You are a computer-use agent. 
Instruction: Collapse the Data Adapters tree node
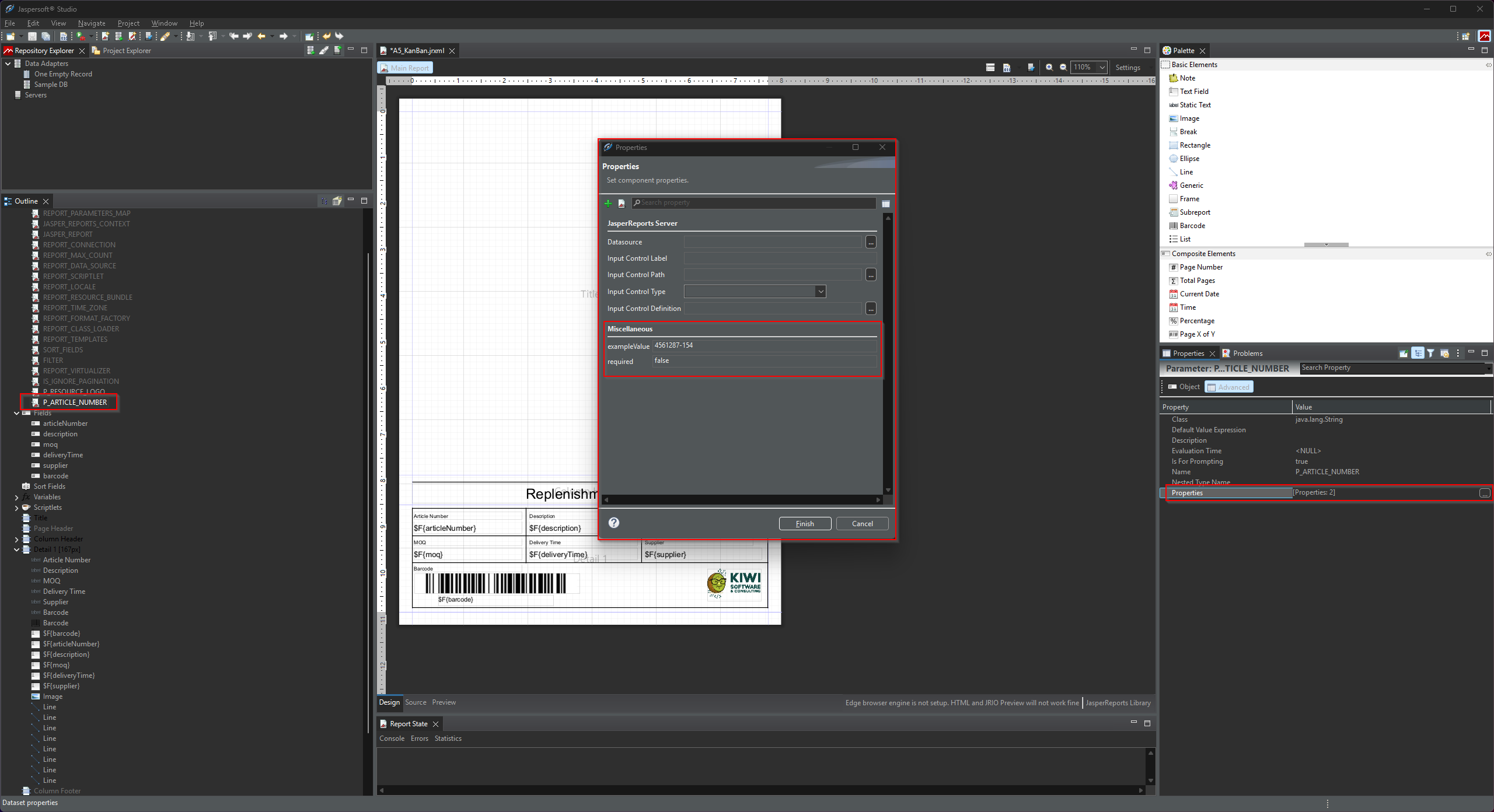tap(8, 64)
